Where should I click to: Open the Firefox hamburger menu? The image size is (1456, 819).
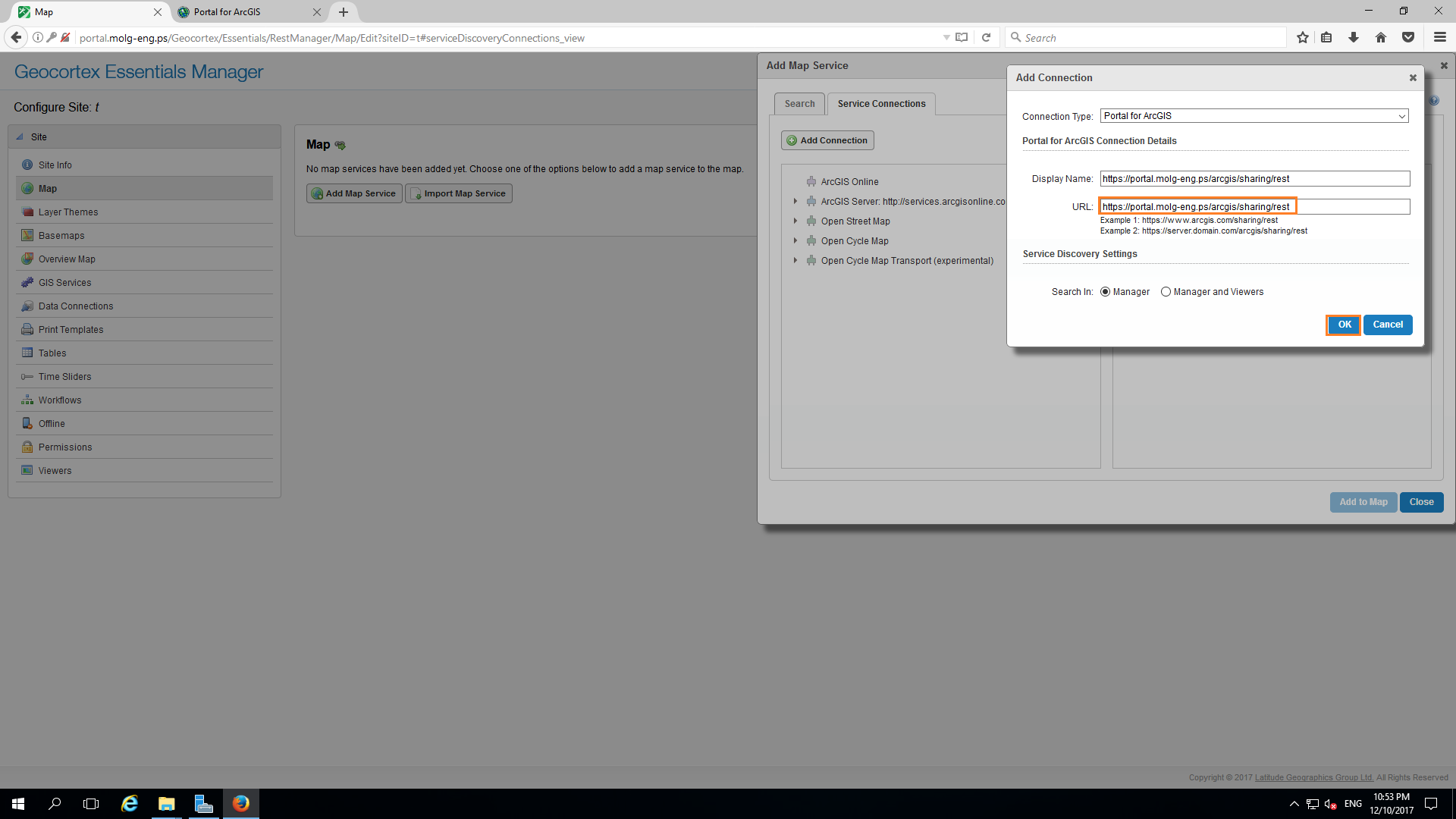1440,38
